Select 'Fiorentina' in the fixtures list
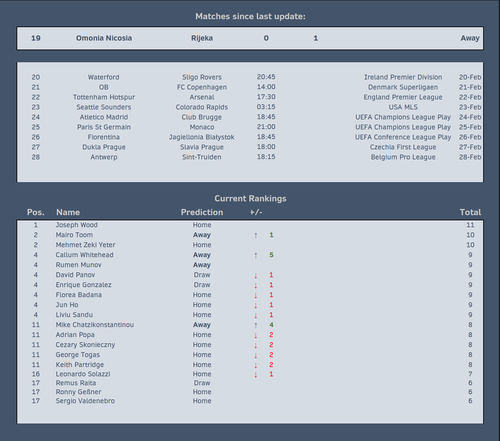This screenshot has width=500, height=441. [x=104, y=137]
